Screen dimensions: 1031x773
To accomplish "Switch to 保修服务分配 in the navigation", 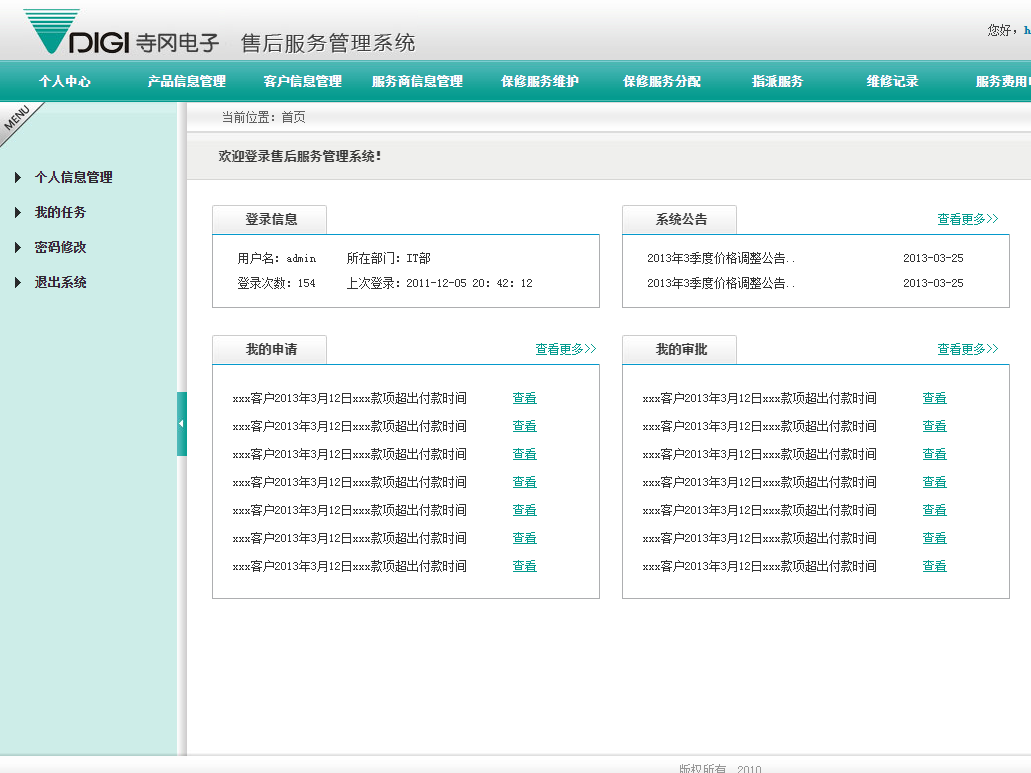I will pos(662,82).
